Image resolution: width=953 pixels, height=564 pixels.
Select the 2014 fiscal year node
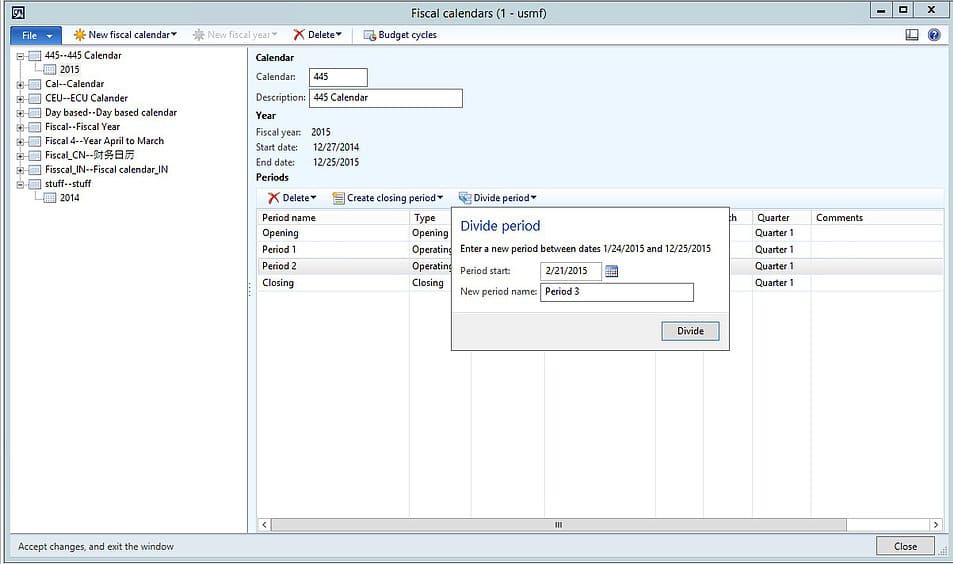(69, 198)
